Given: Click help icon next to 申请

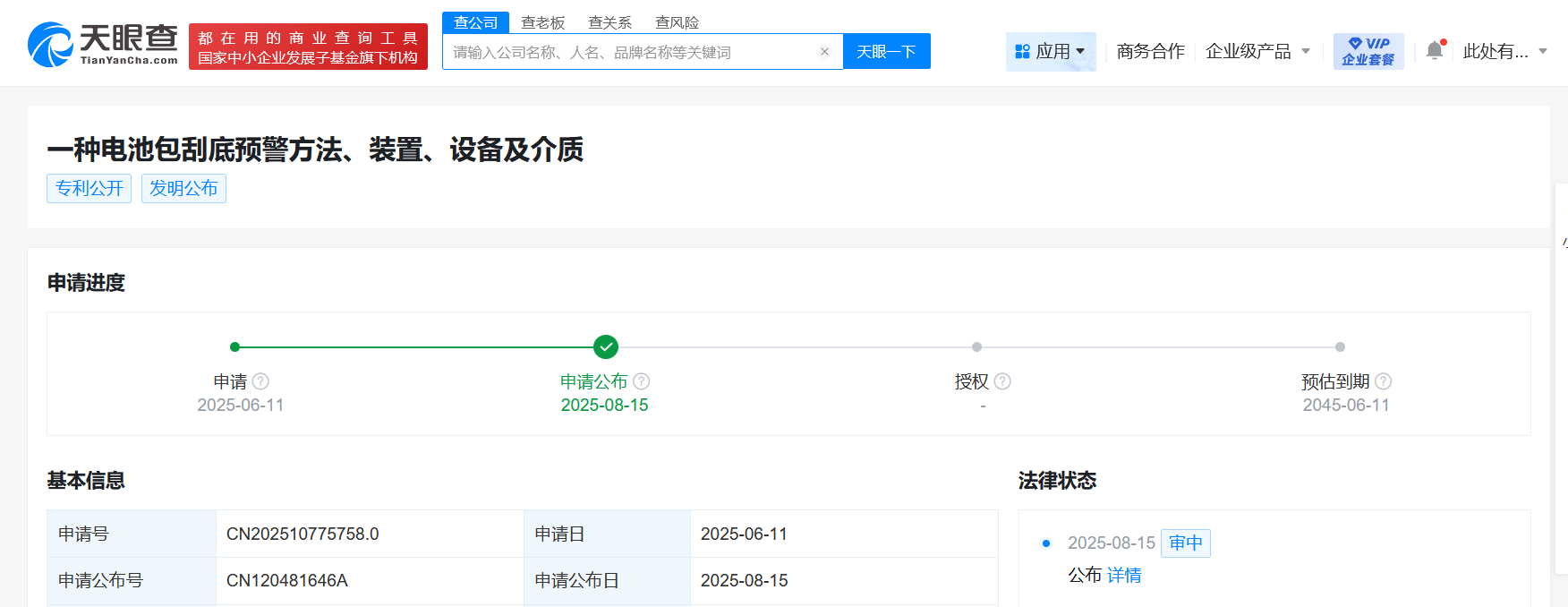Looking at the screenshot, I should [260, 381].
